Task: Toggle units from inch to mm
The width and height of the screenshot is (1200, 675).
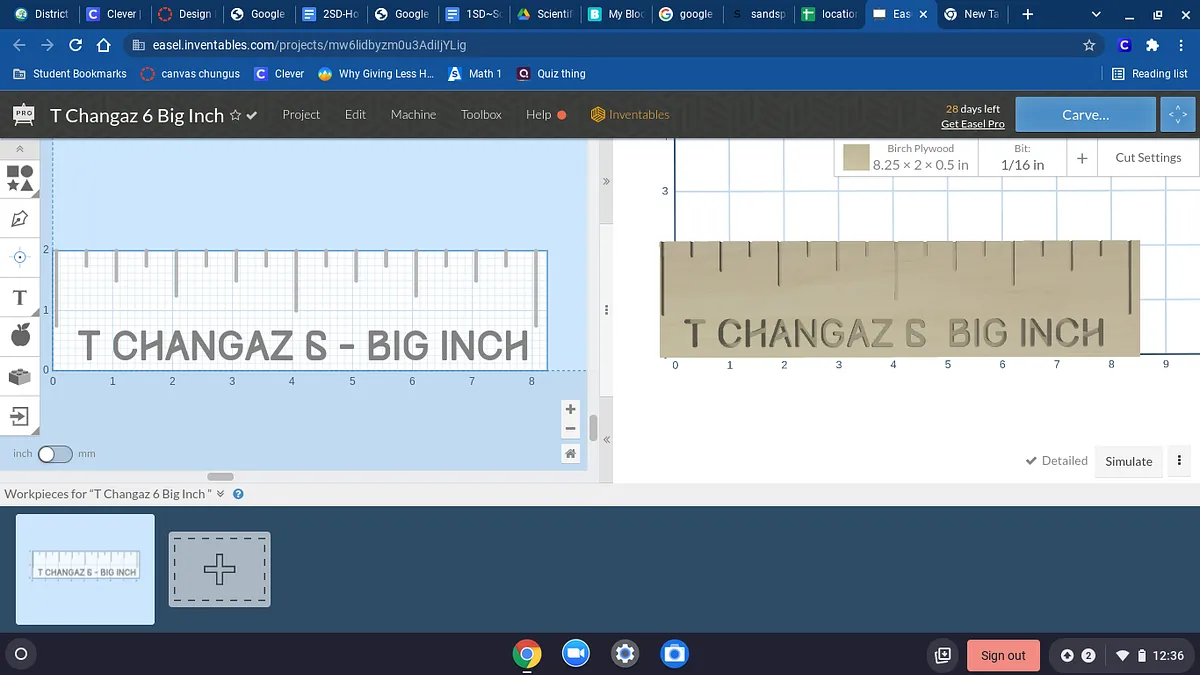Action: (55, 454)
